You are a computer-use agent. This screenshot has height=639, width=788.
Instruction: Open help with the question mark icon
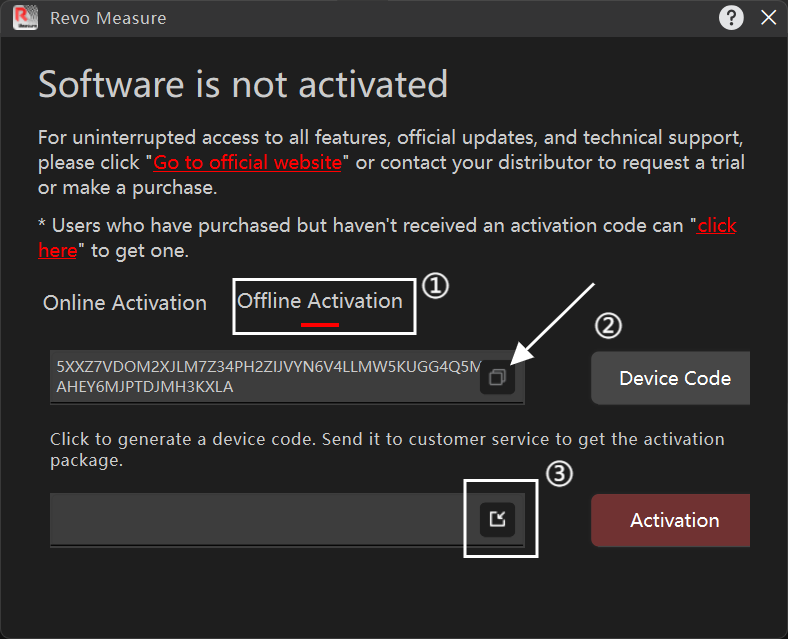731,17
